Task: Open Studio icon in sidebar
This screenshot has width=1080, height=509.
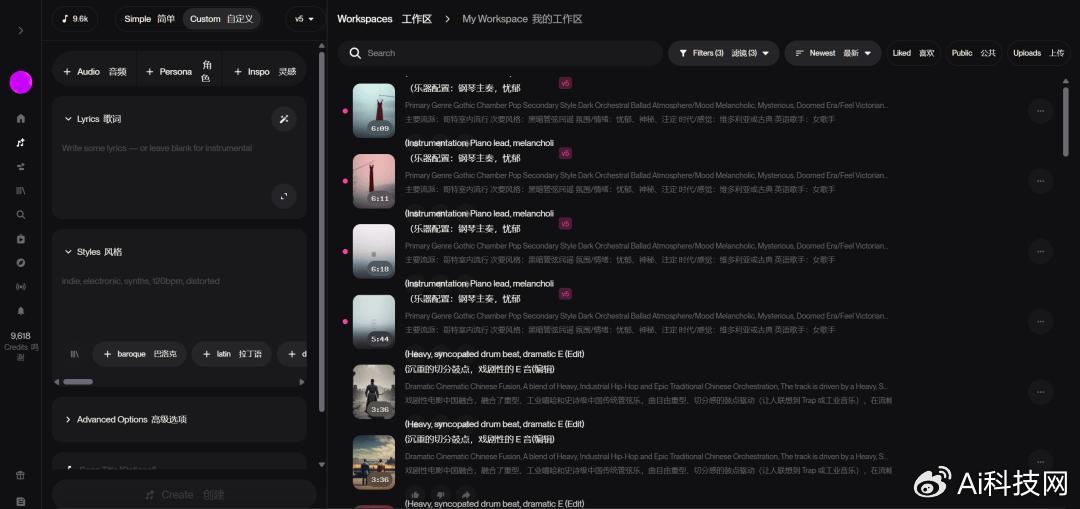Action: [x=21, y=167]
